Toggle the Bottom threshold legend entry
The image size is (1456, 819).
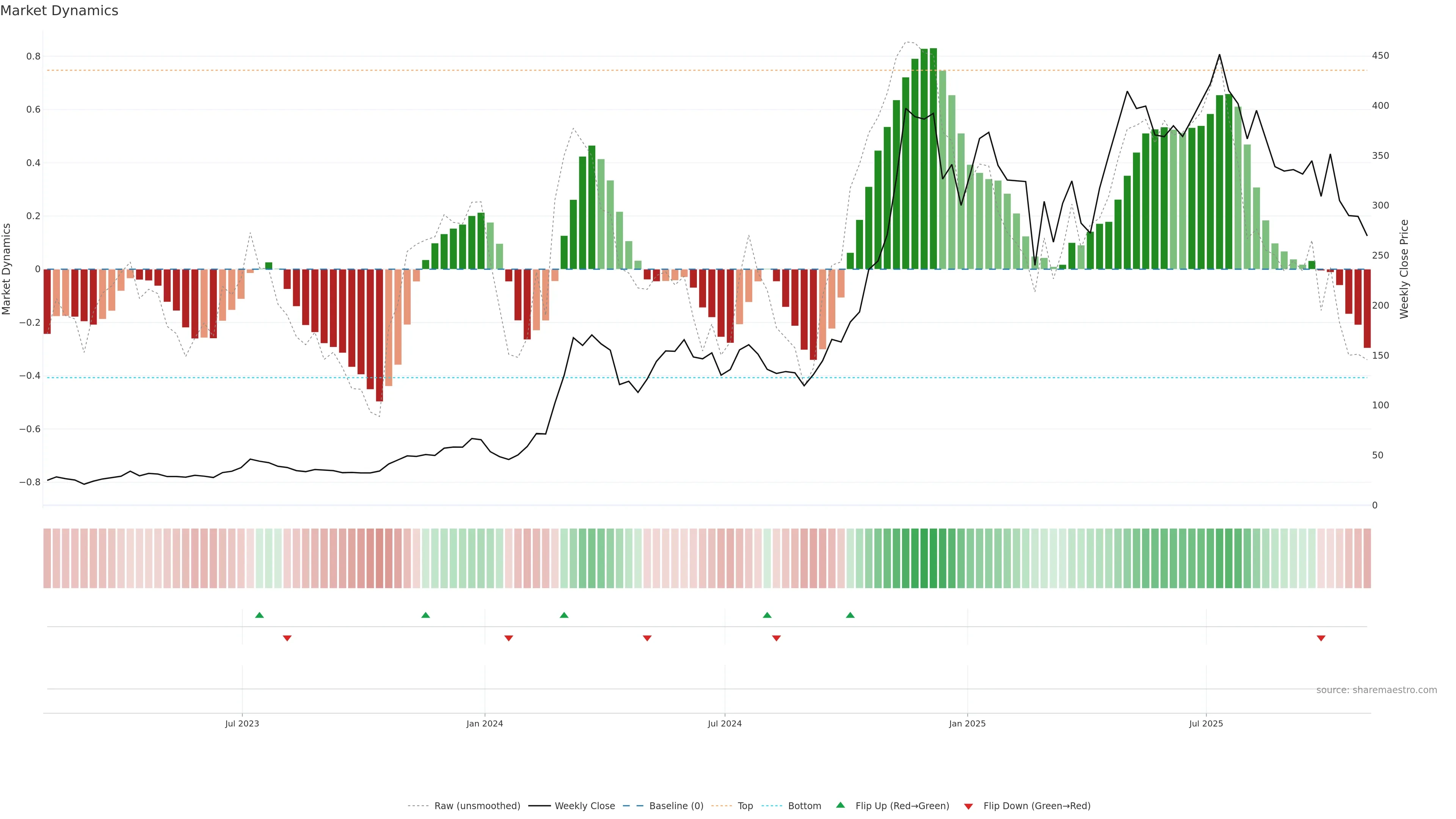click(x=804, y=806)
